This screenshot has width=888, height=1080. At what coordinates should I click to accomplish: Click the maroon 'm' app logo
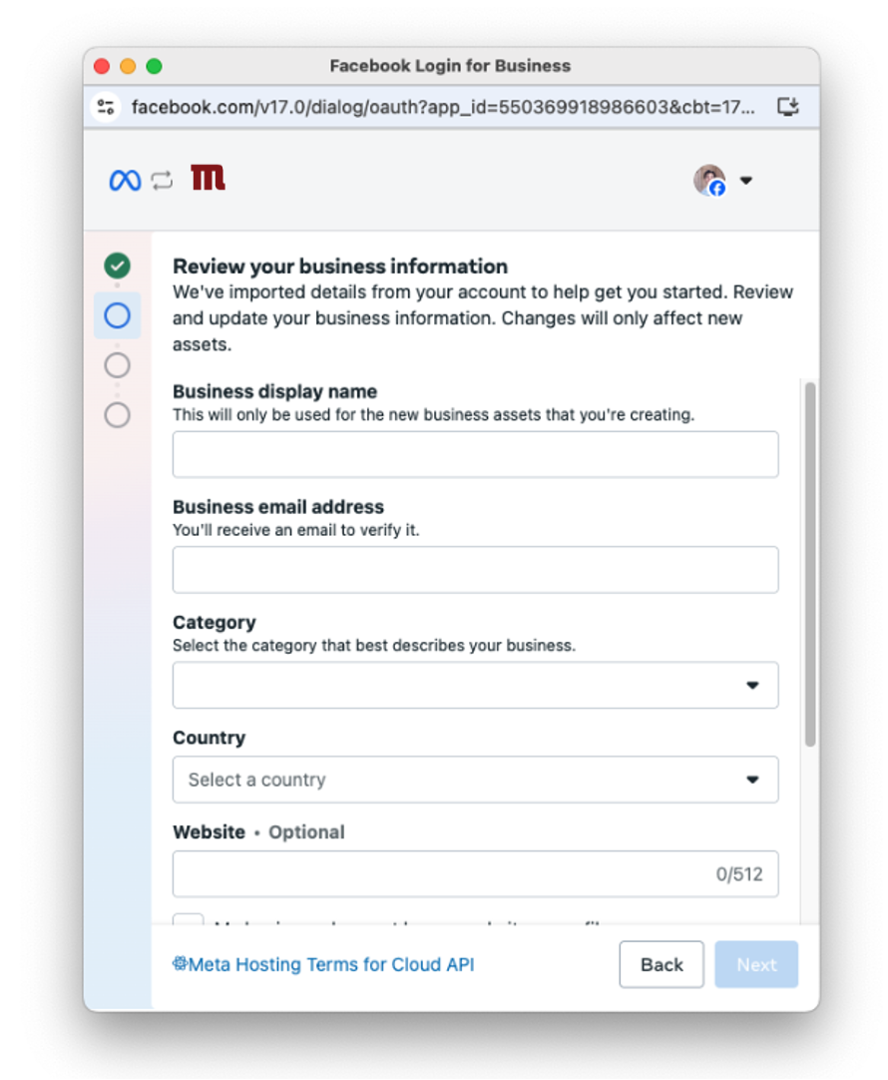tap(207, 180)
